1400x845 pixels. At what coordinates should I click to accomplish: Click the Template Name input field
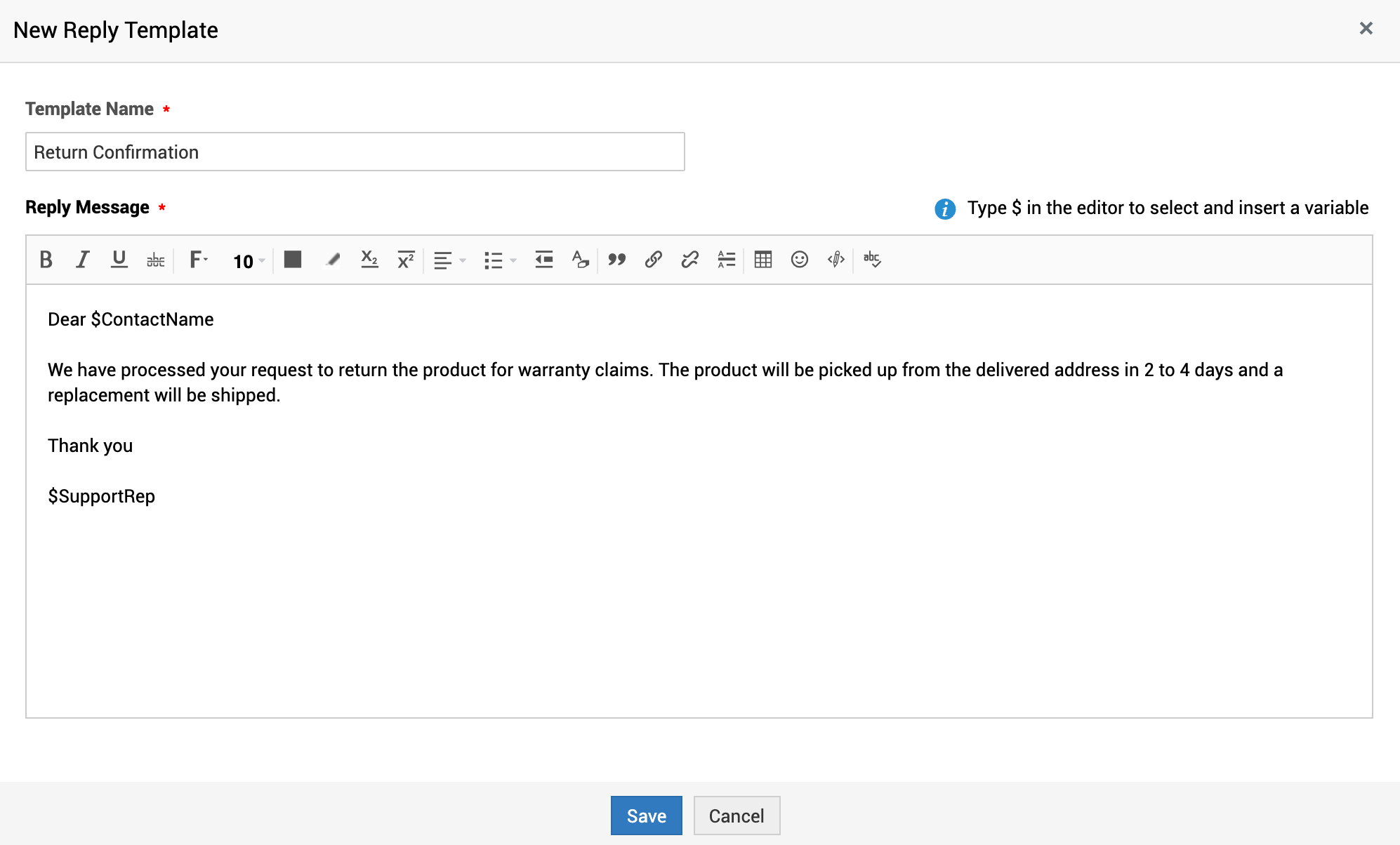(x=355, y=152)
